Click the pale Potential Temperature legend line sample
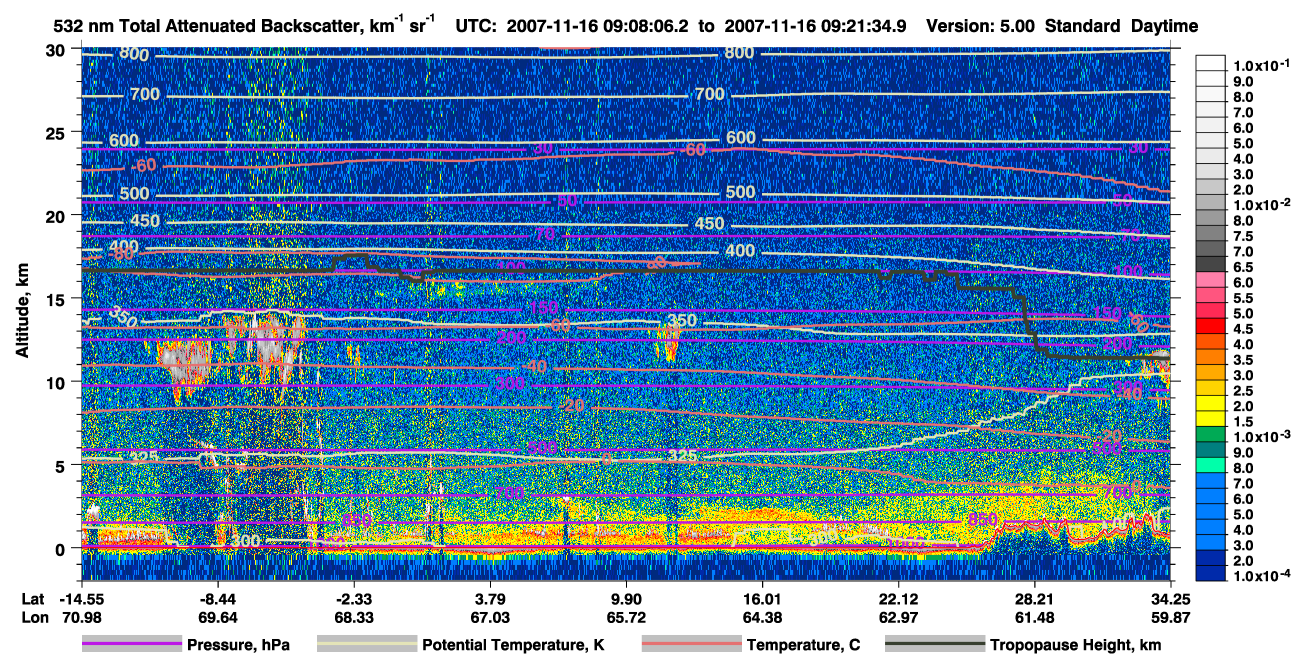Viewport: 1300px width, 667px height. 366,645
